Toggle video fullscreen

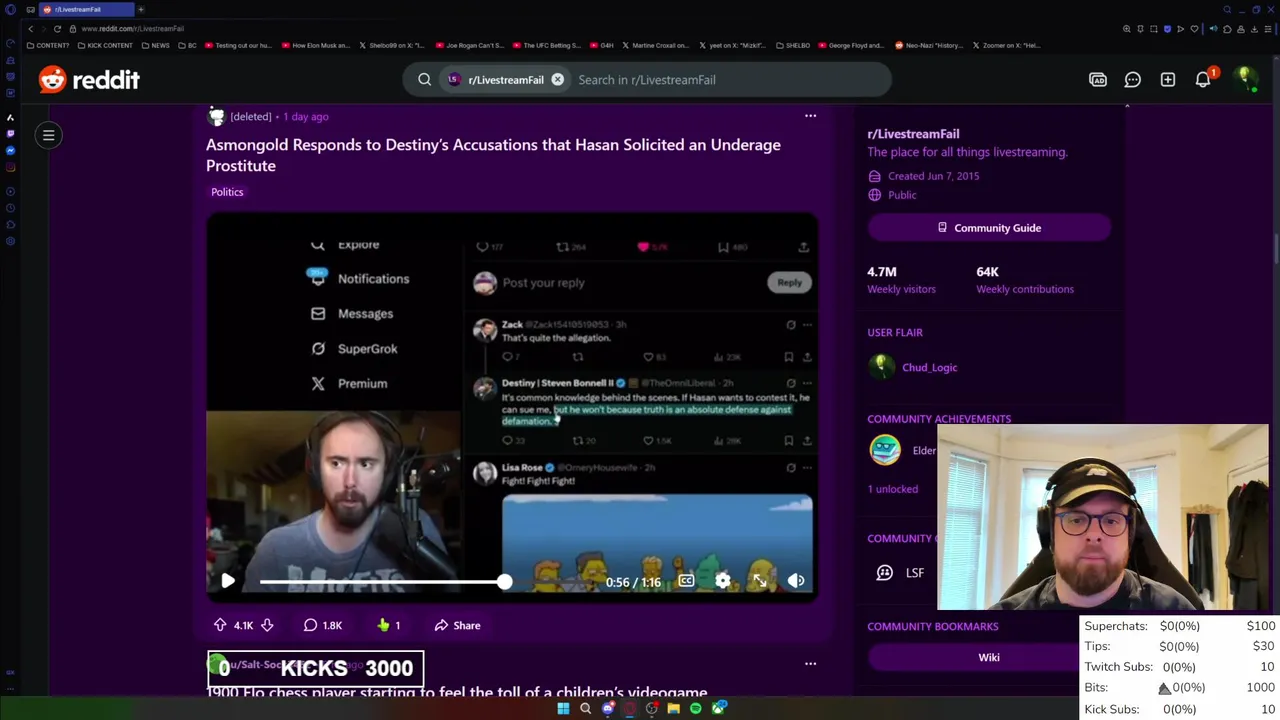point(759,581)
